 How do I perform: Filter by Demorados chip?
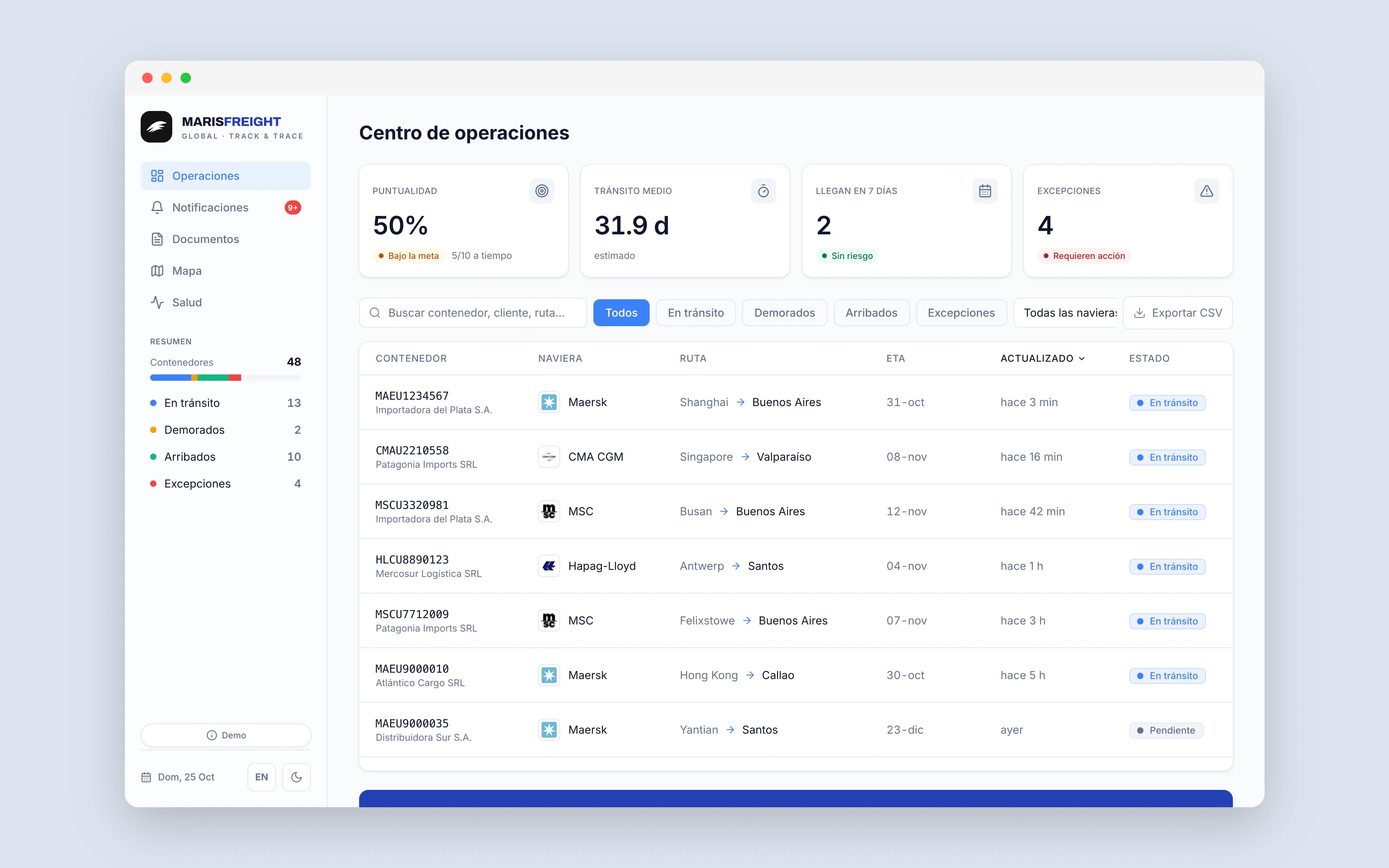point(784,312)
